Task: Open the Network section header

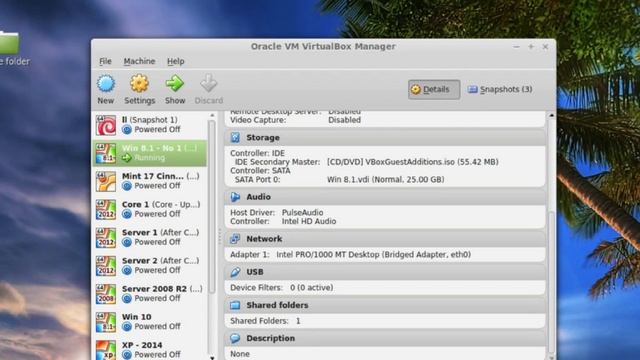Action: point(385,239)
